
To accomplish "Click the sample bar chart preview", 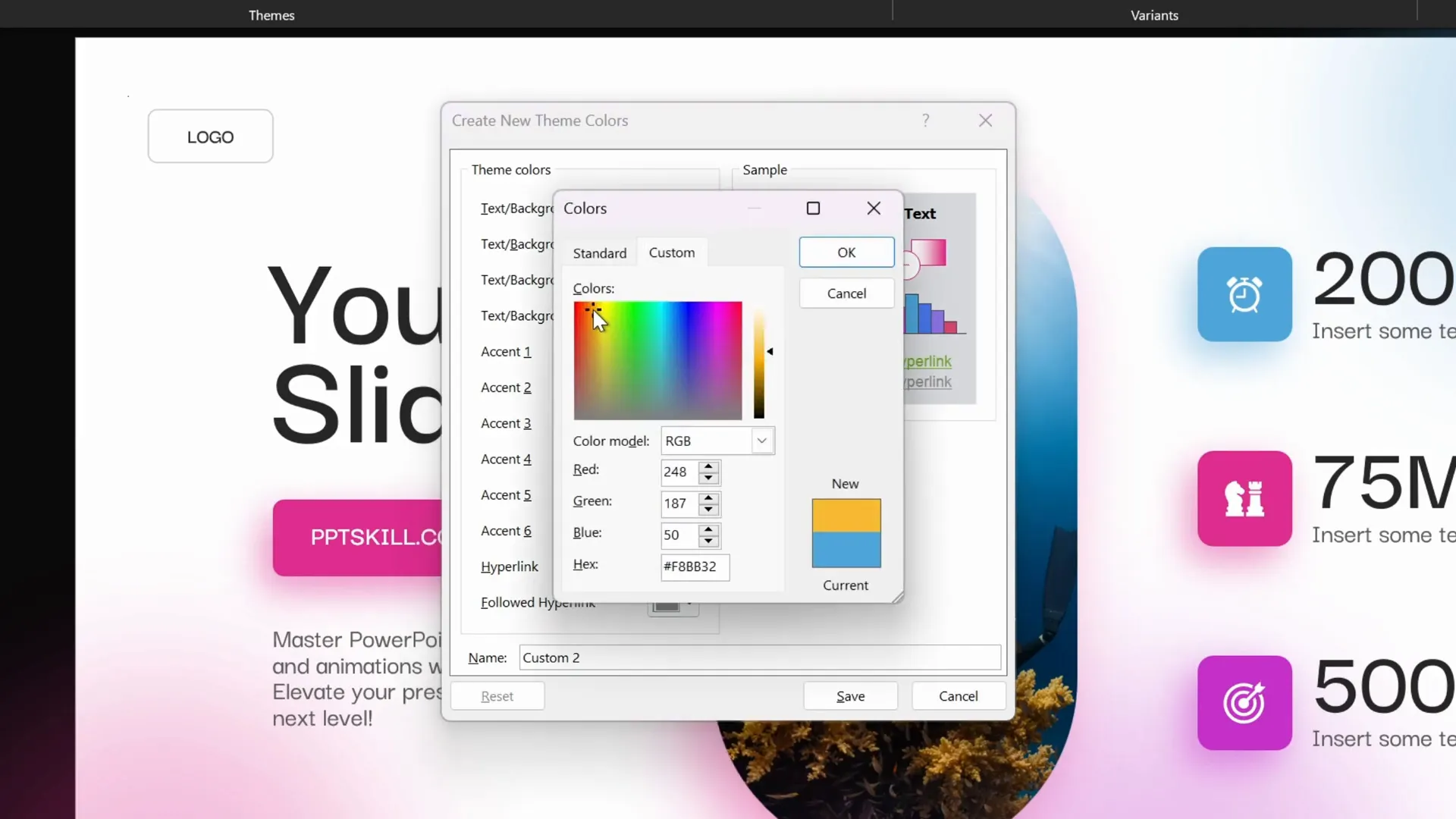I will point(935,314).
